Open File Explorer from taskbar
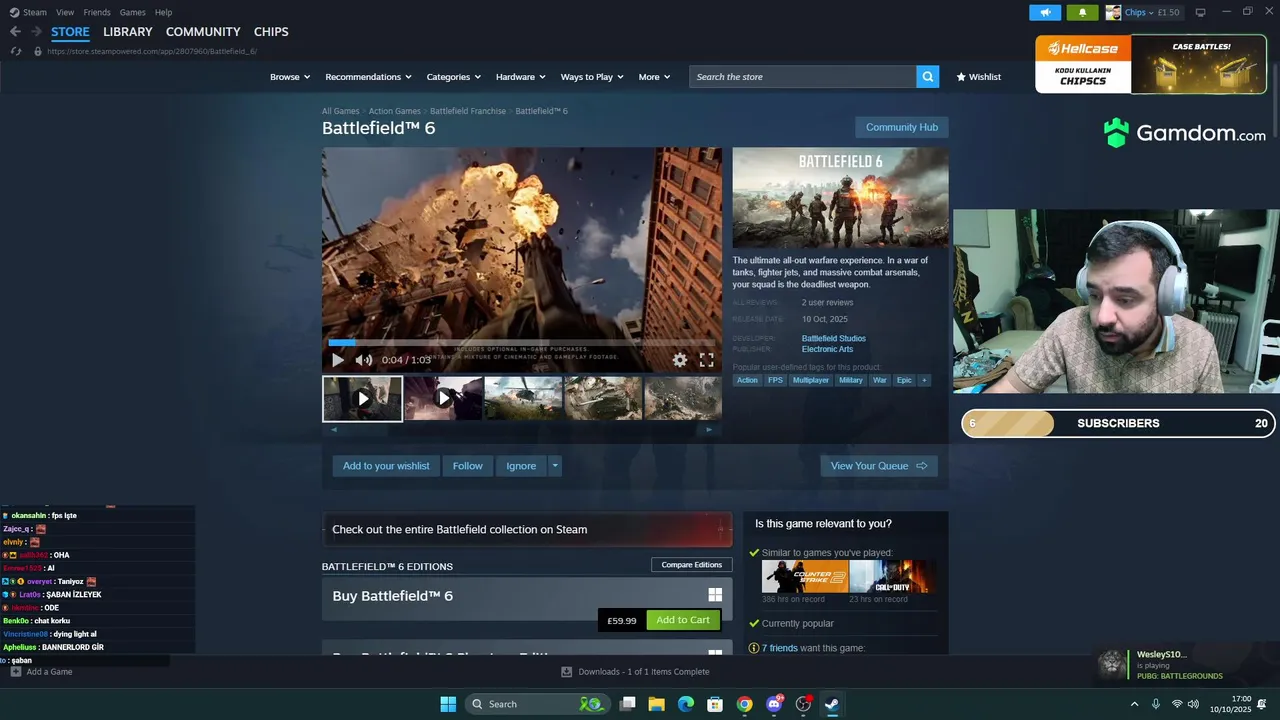 (x=657, y=704)
